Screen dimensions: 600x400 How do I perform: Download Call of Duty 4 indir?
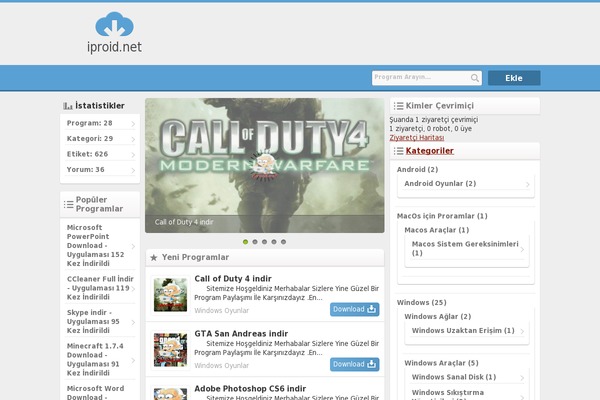pos(355,309)
